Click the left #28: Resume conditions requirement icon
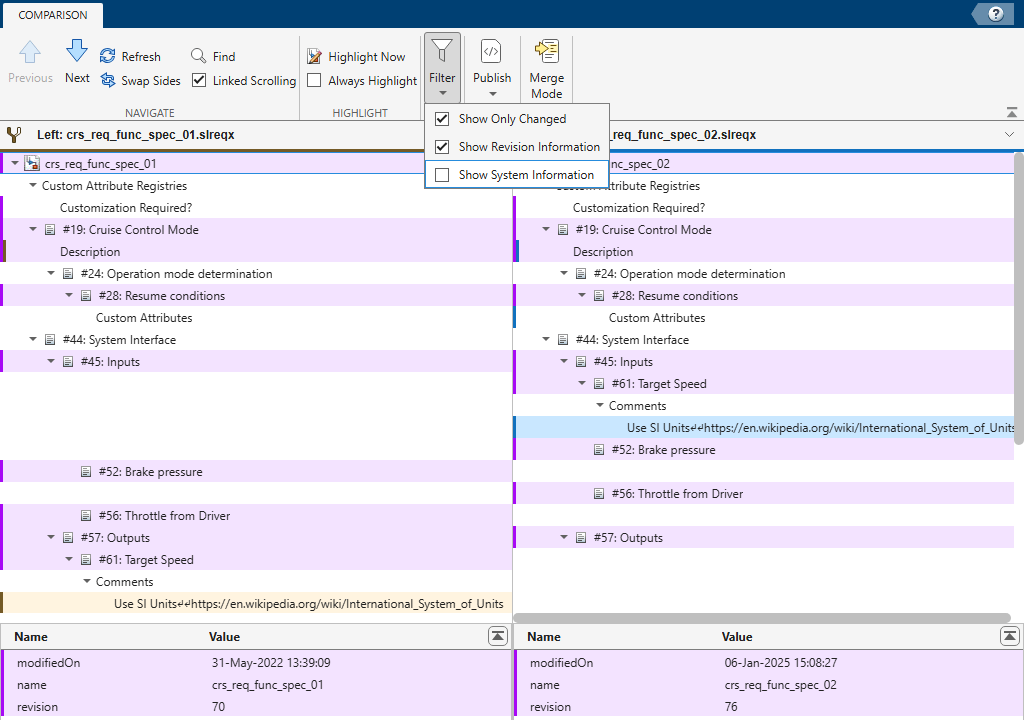This screenshot has height=720, width=1024. pos(86,296)
